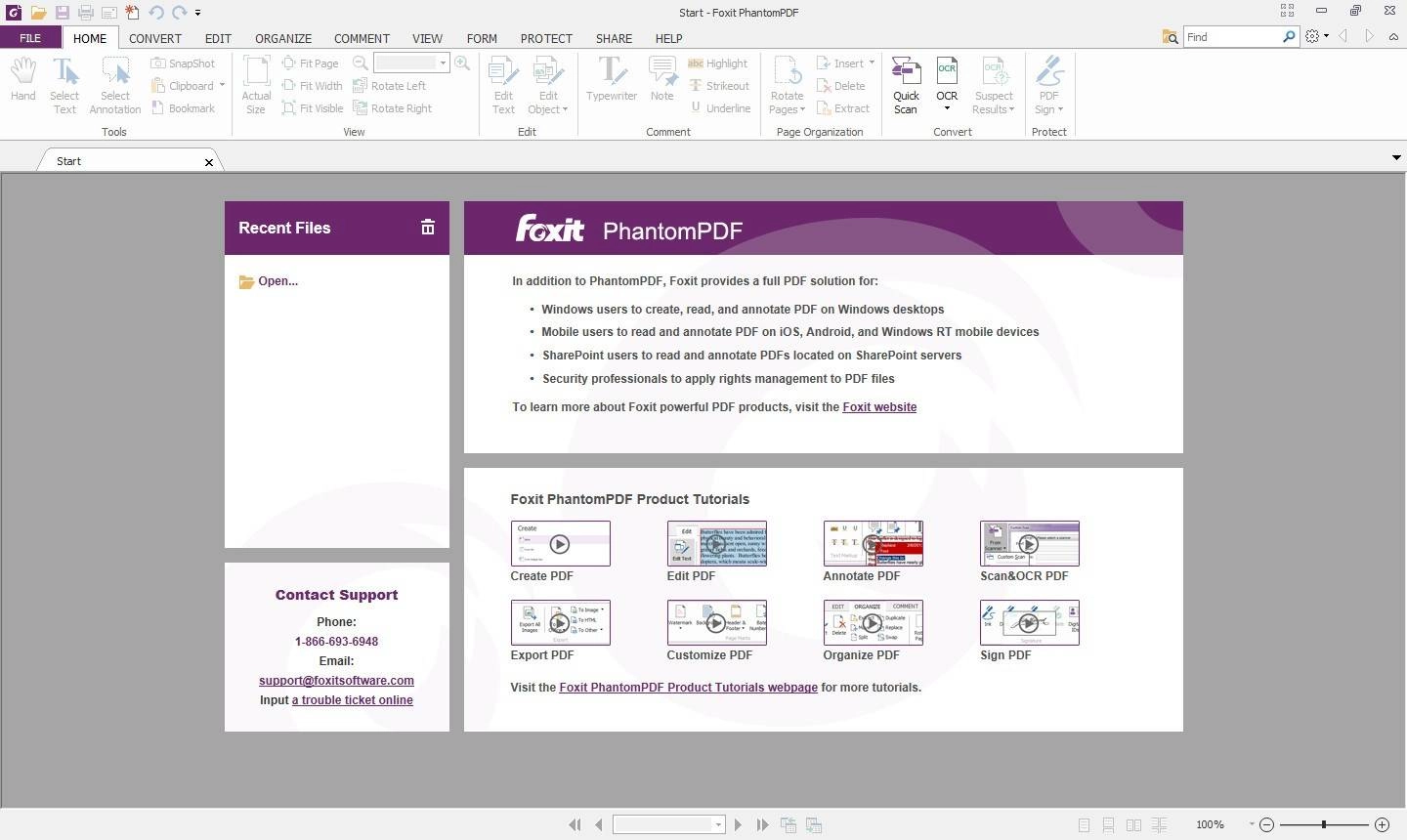Click Open... in Recent Files

[x=269, y=281]
